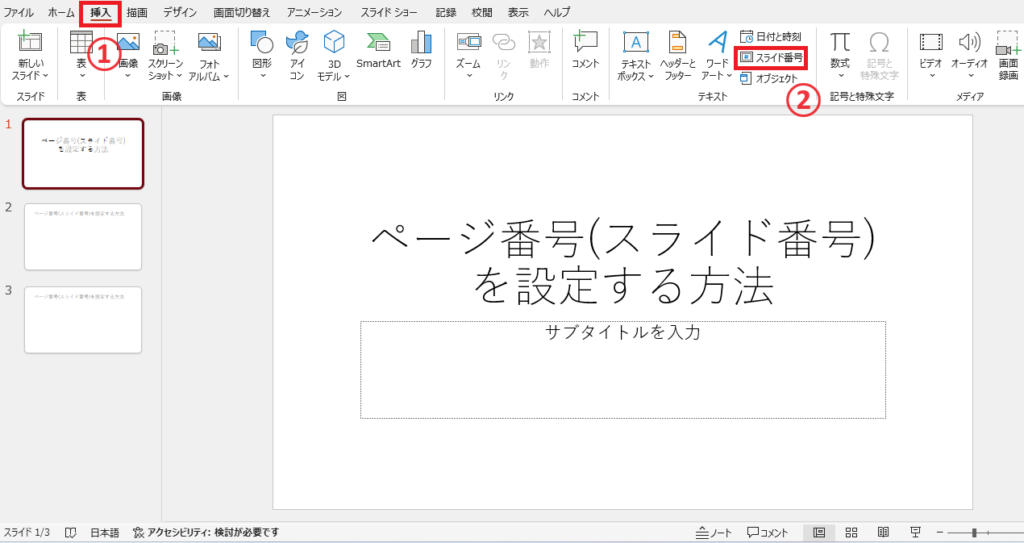Select slide 1 thumbnail
The height and width of the screenshot is (543, 1024).
coord(83,154)
